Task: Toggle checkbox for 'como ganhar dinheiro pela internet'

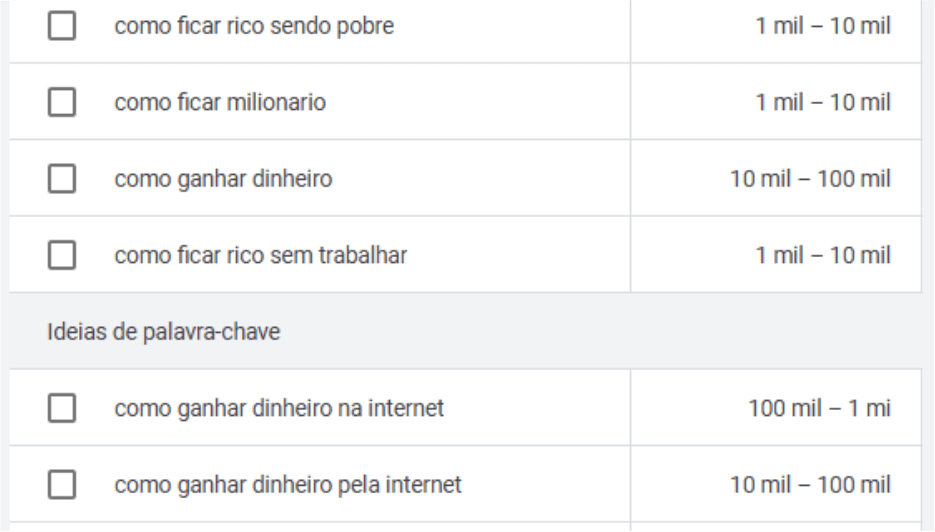Action: pos(63,486)
